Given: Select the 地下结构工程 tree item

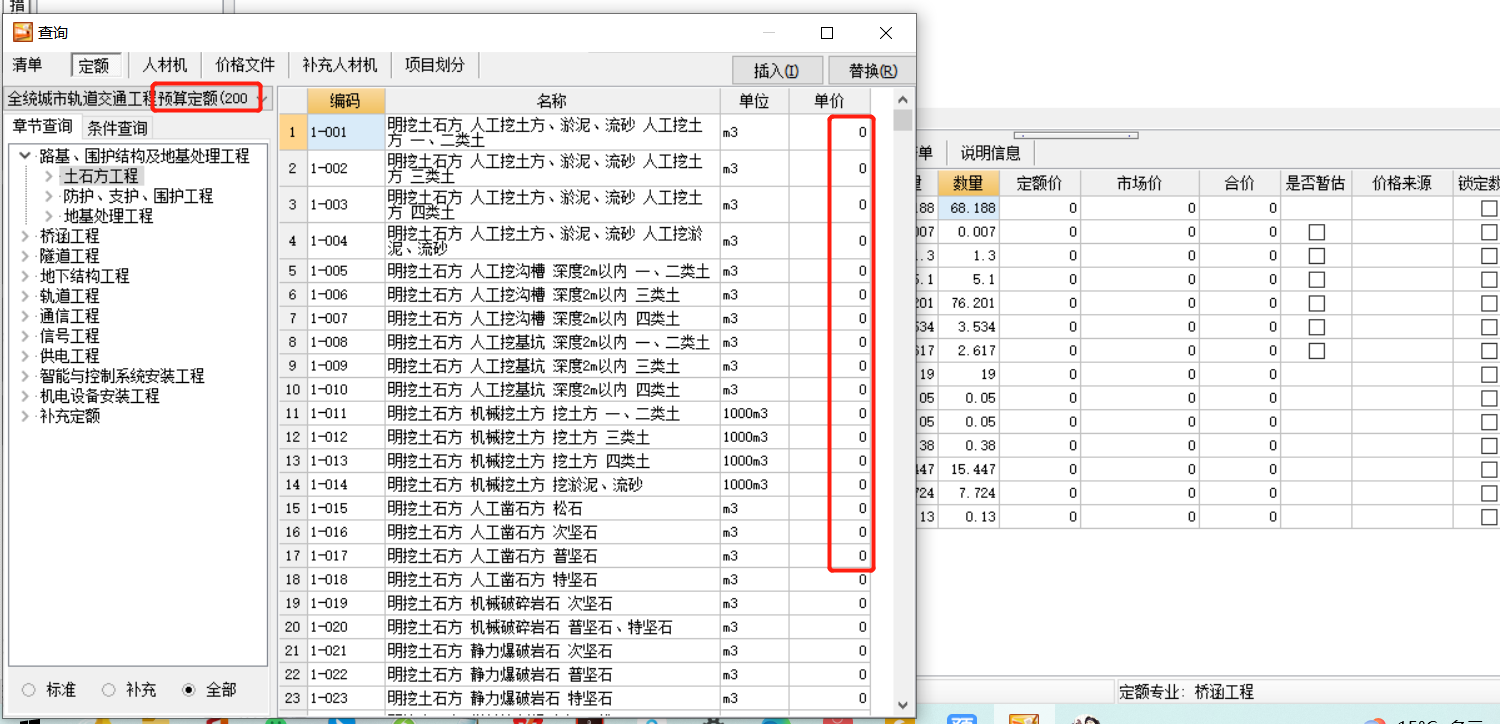Looking at the screenshot, I should coord(84,276).
